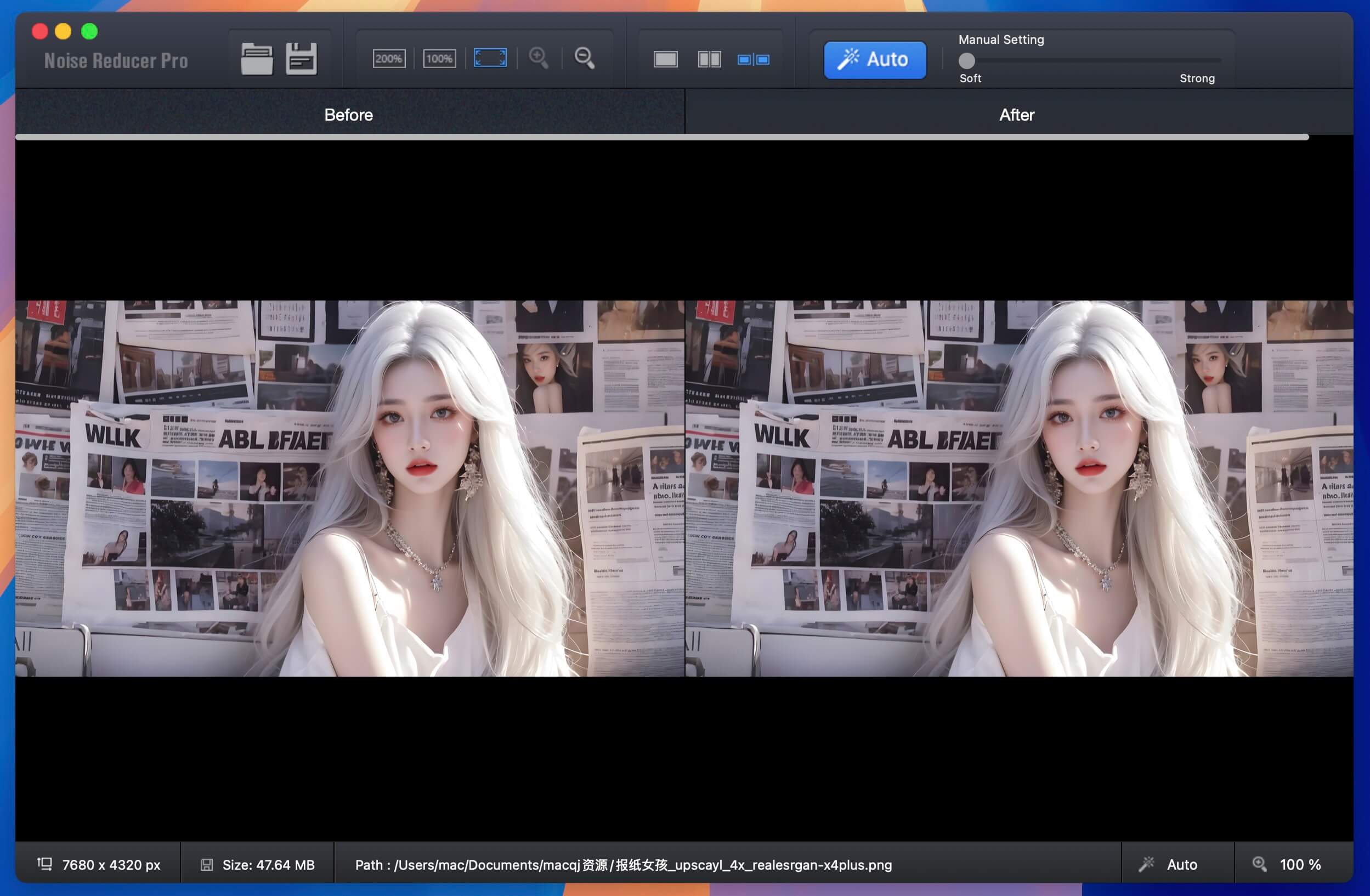
Task: Click the zoom out magnifier
Action: tap(584, 58)
